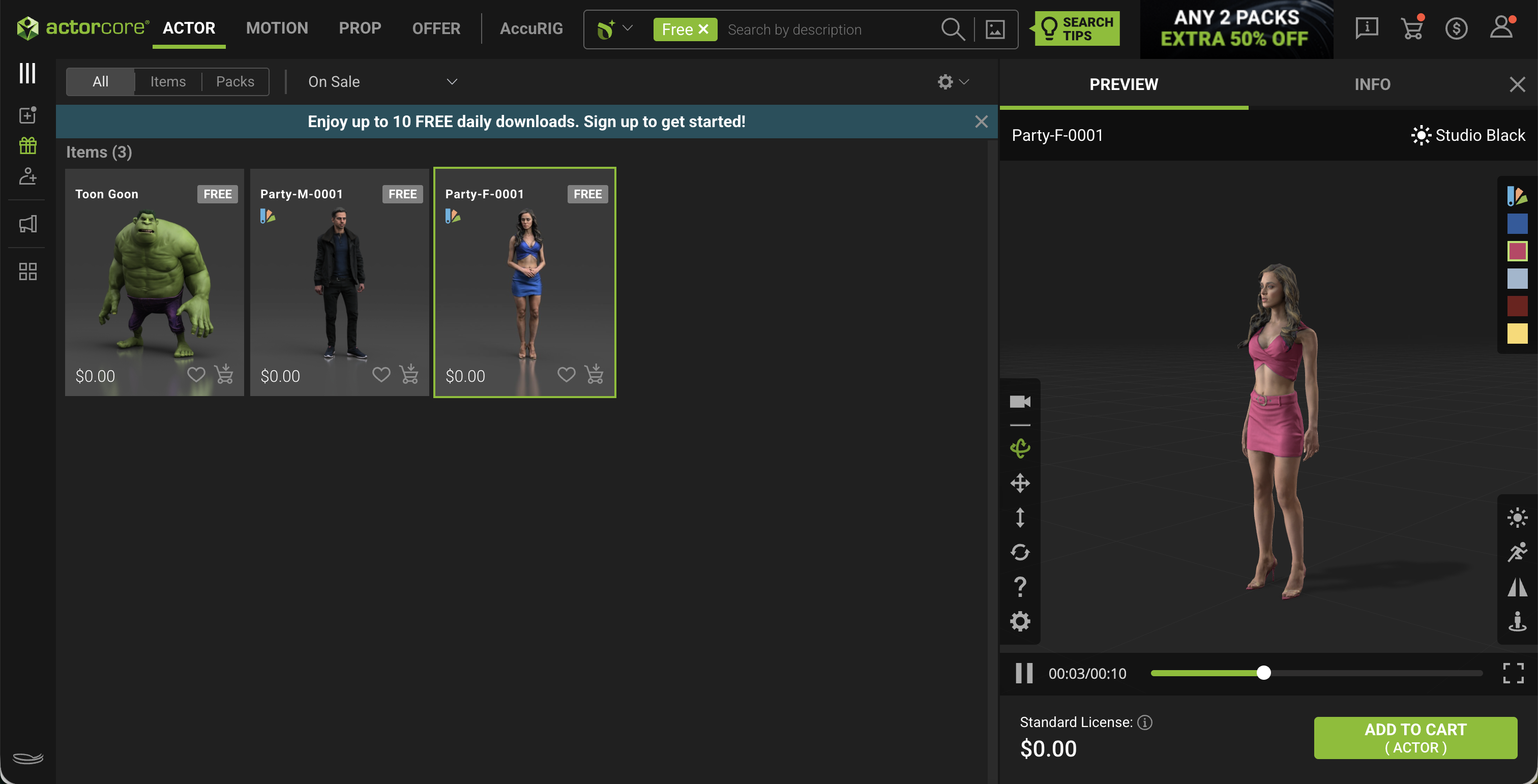
Task: Open the free gifts icon in sidebar
Action: (27, 145)
